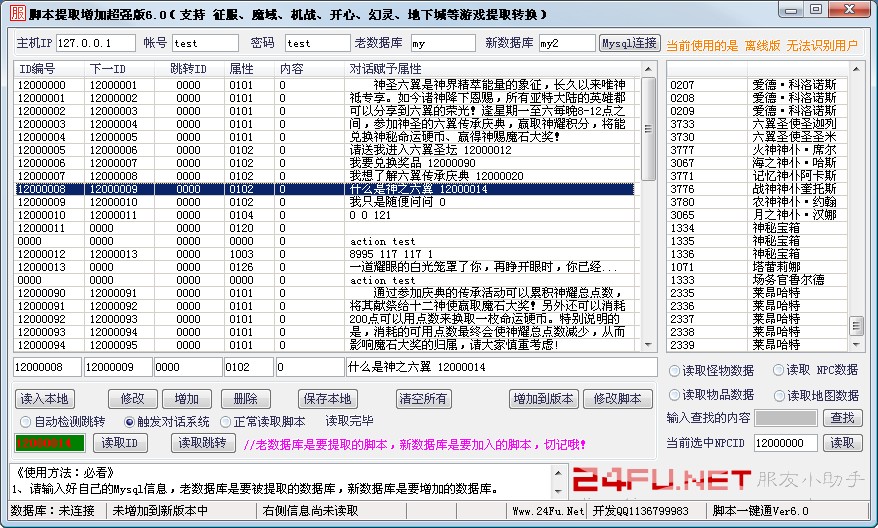Click the 对话赋予属性 column header

coord(385,68)
